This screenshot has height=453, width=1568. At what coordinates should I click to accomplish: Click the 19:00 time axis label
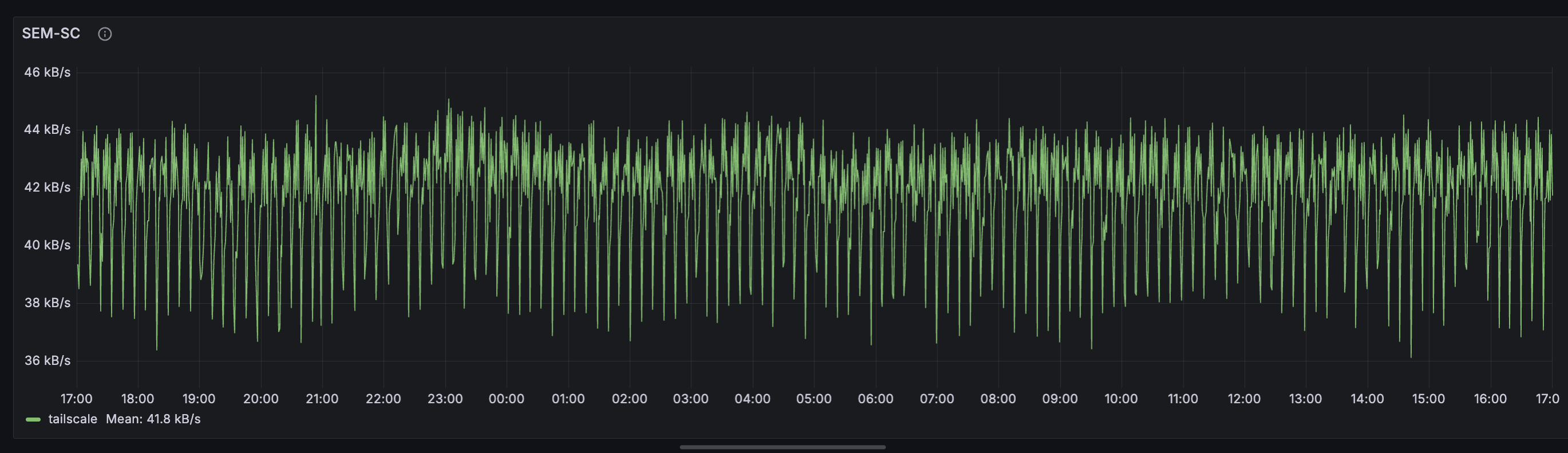(x=199, y=399)
